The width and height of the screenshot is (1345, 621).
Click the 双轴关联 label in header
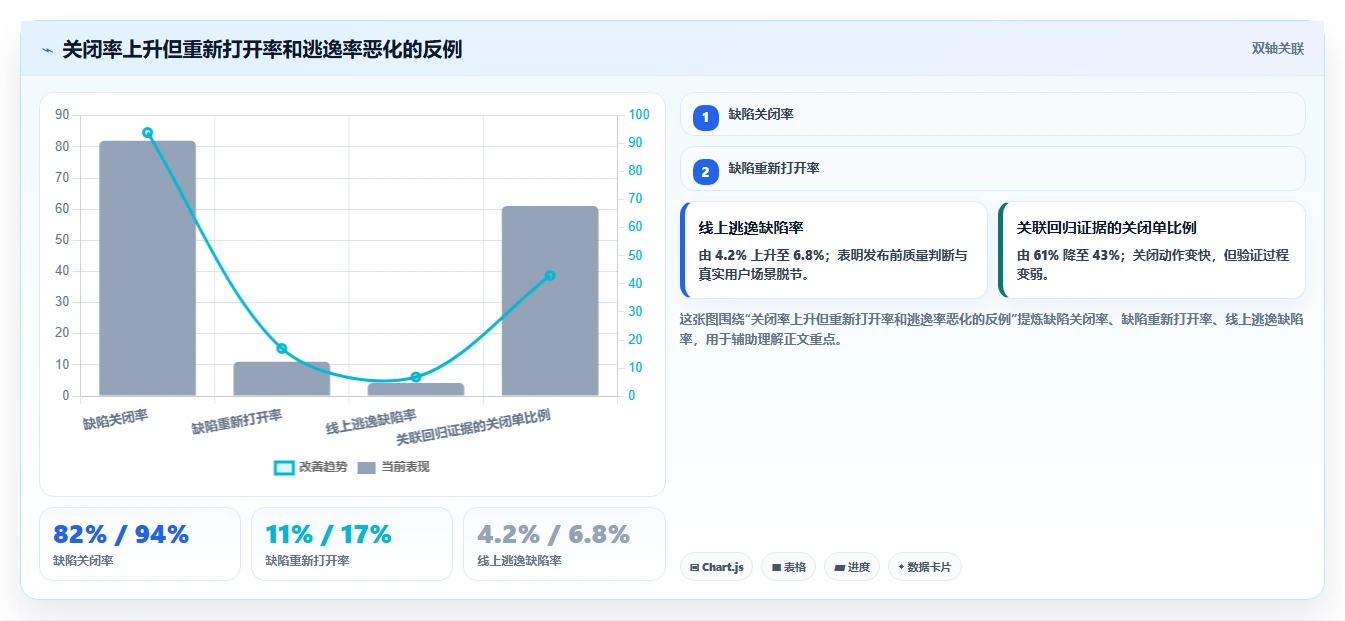point(1278,49)
